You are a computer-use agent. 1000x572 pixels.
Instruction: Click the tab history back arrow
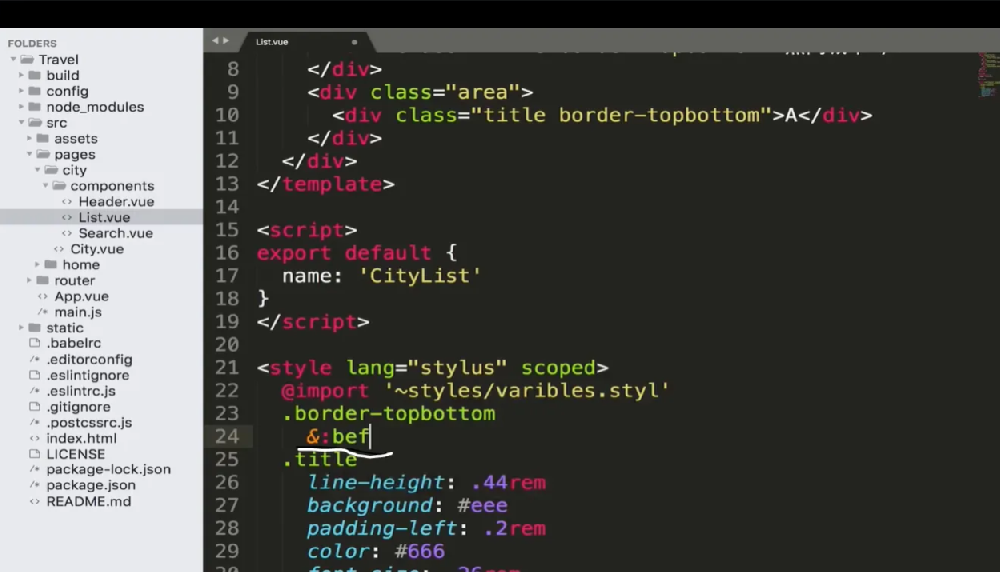[x=215, y=41]
